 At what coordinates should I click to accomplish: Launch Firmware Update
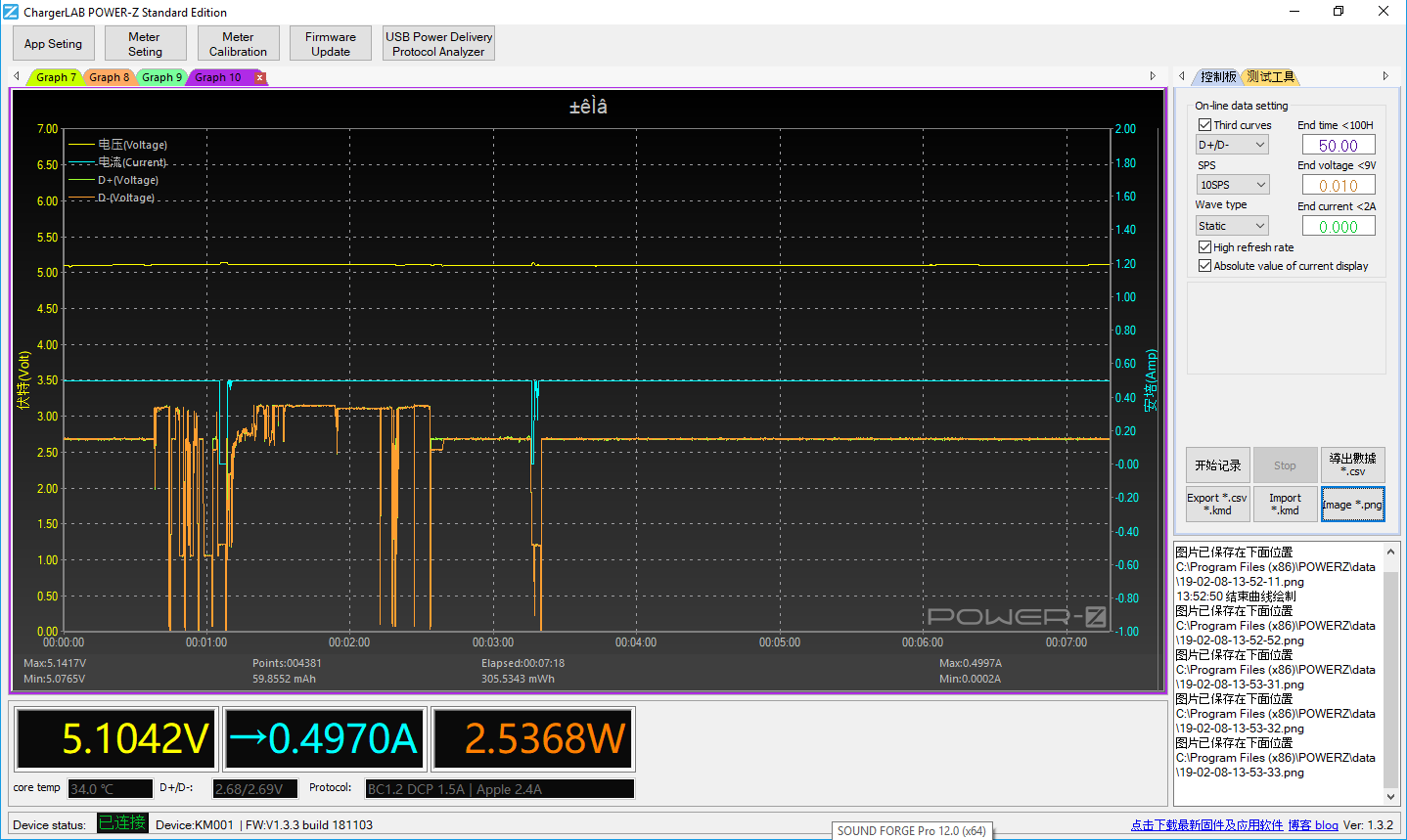coord(331,44)
